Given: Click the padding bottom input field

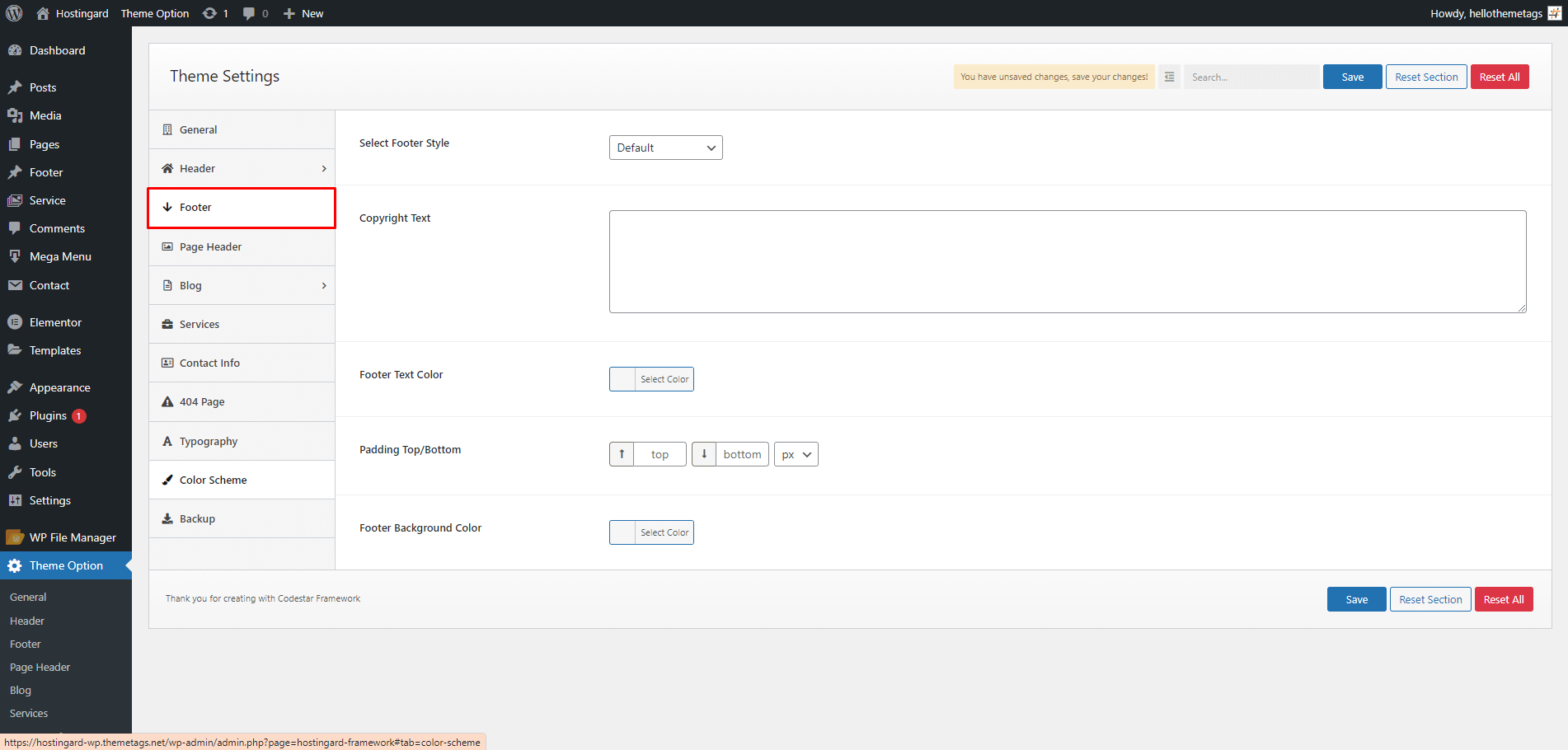Looking at the screenshot, I should 742,454.
